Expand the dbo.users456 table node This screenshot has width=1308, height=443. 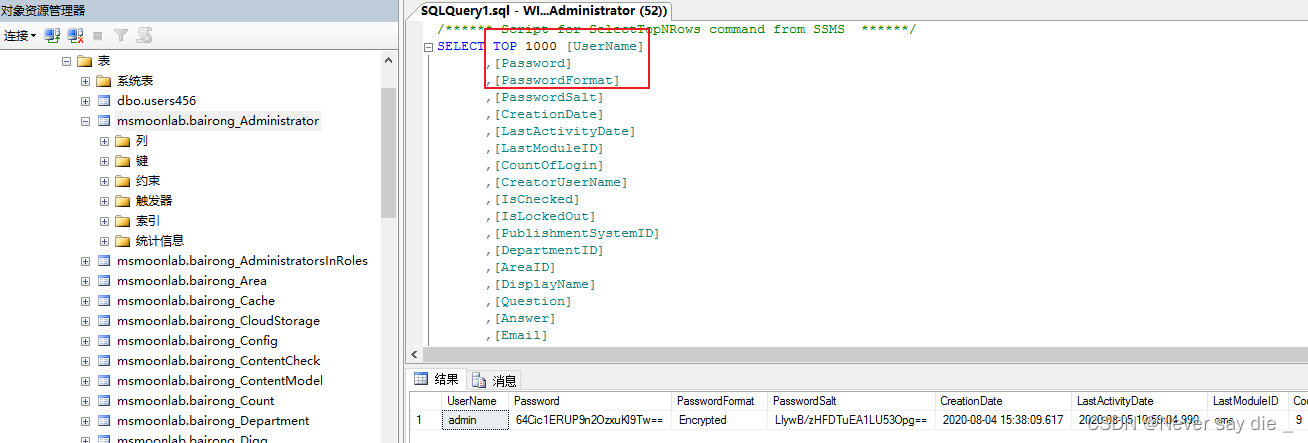point(86,101)
